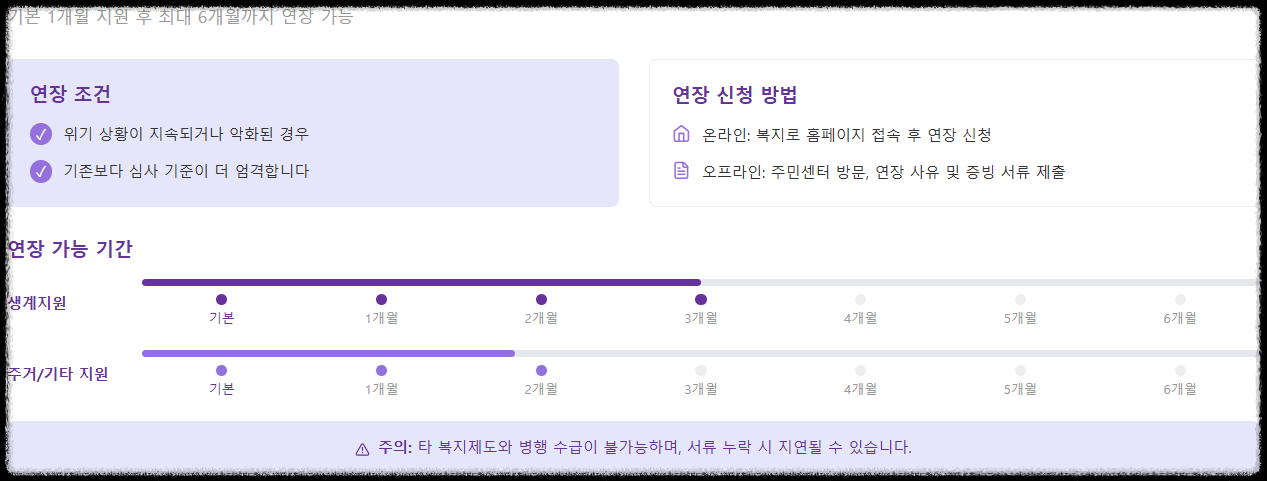1267x481 pixels.
Task: Click the 주거/기타 지원 row label
Action: click(57, 374)
